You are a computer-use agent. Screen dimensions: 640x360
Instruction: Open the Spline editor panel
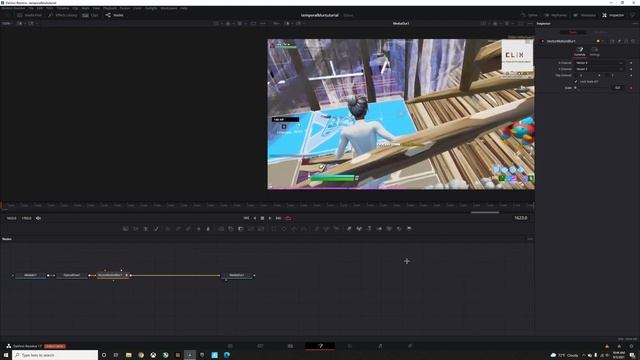click(529, 15)
